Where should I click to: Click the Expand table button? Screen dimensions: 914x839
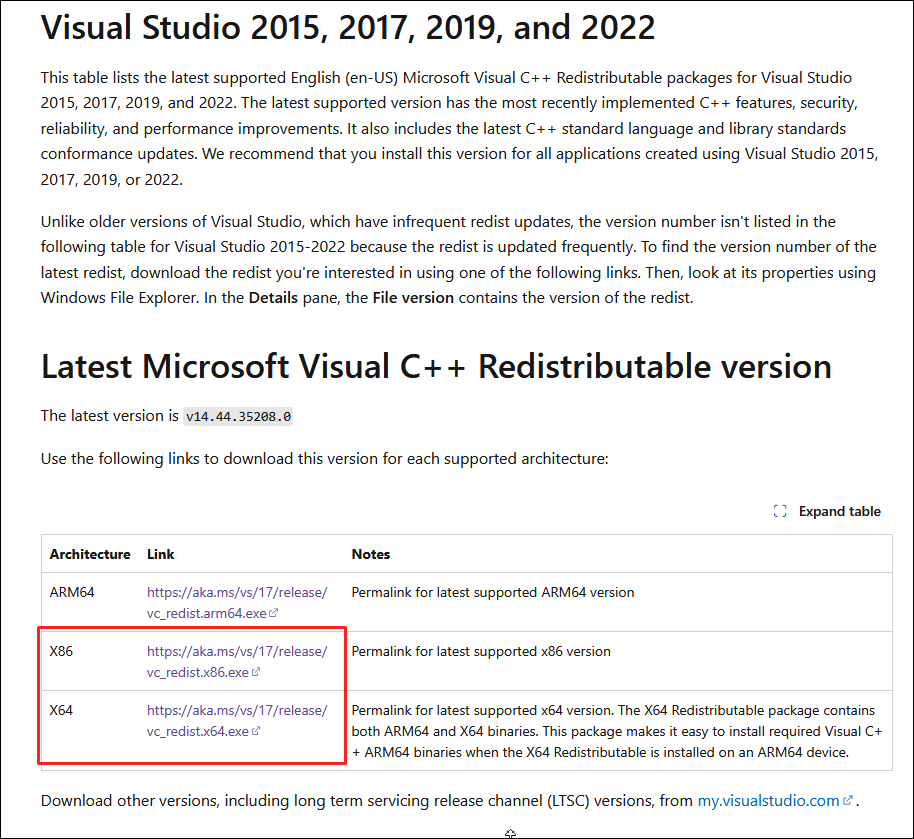pyautogui.click(x=827, y=511)
